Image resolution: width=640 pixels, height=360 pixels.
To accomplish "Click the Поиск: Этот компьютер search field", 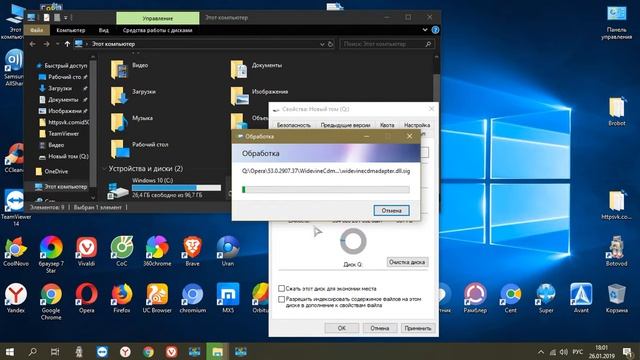I will [x=387, y=44].
